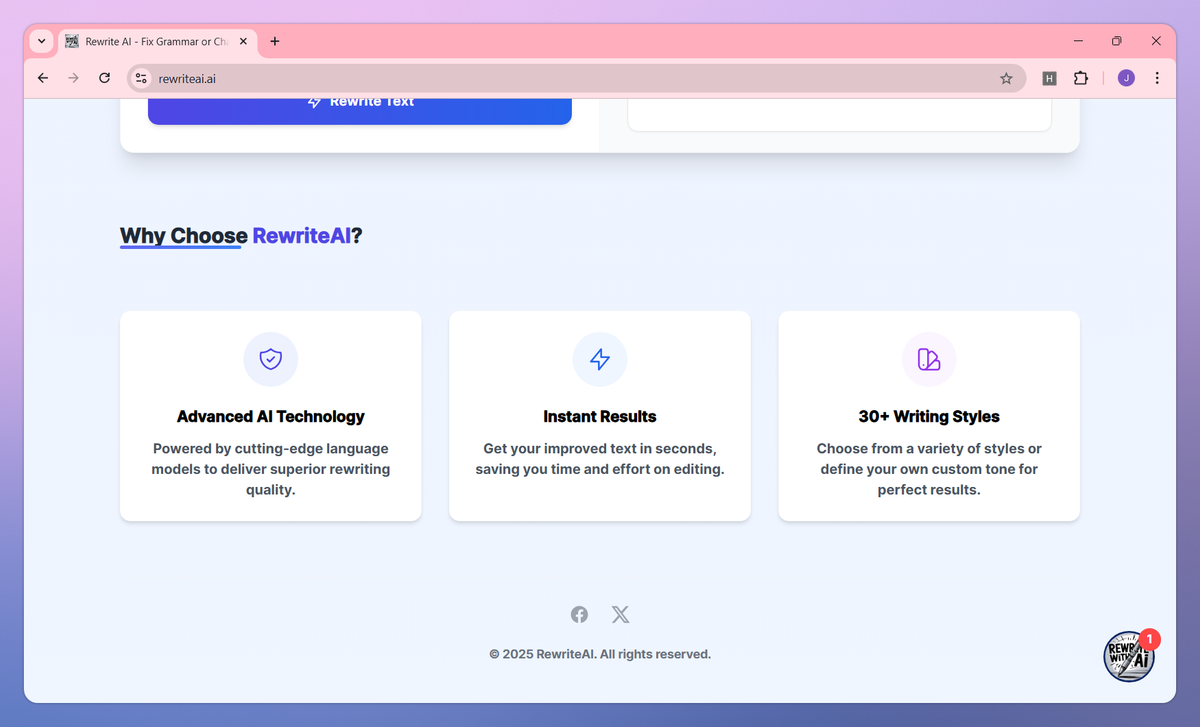Click the Advanced AI Technology heading

click(271, 416)
